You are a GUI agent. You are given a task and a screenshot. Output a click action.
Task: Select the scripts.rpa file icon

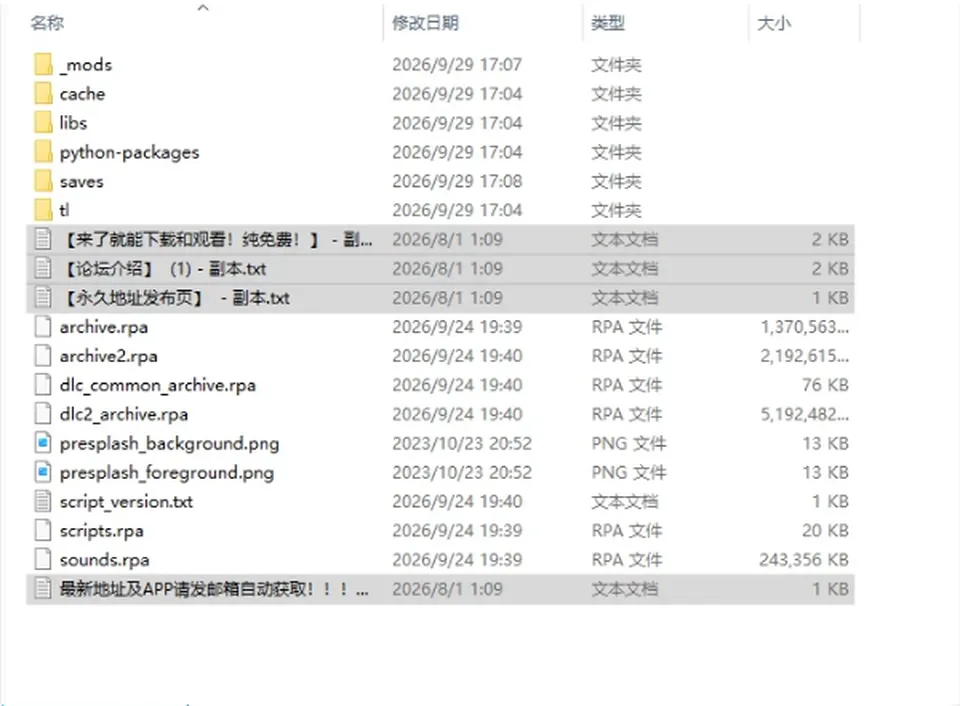[43, 531]
